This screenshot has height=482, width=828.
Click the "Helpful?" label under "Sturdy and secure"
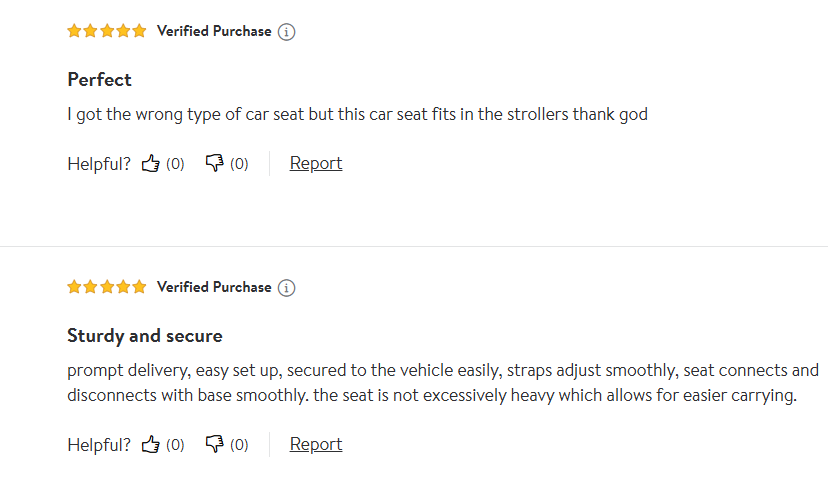click(x=99, y=445)
